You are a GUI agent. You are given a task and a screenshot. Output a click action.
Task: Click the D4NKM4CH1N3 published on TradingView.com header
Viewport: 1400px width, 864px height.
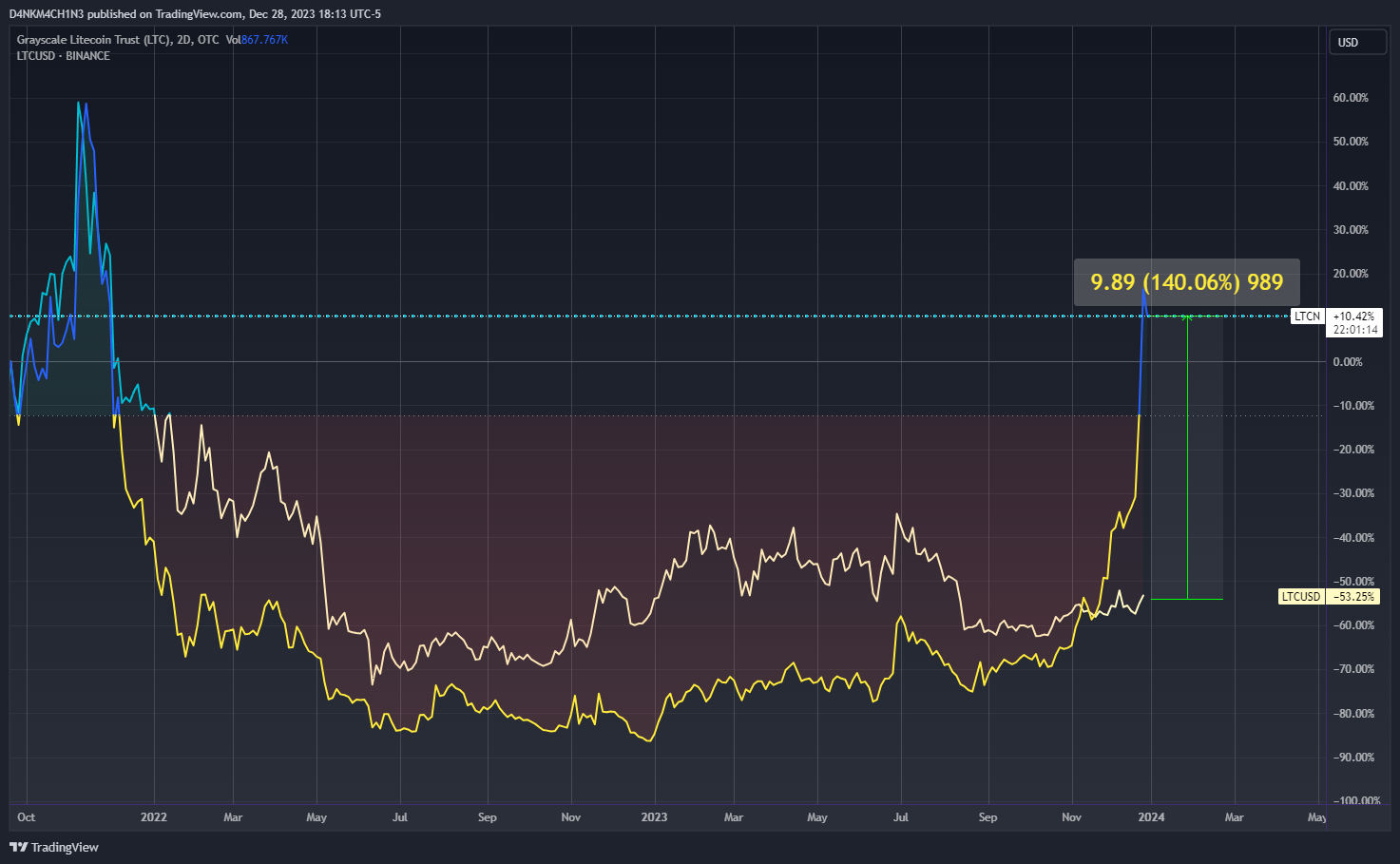(x=195, y=14)
